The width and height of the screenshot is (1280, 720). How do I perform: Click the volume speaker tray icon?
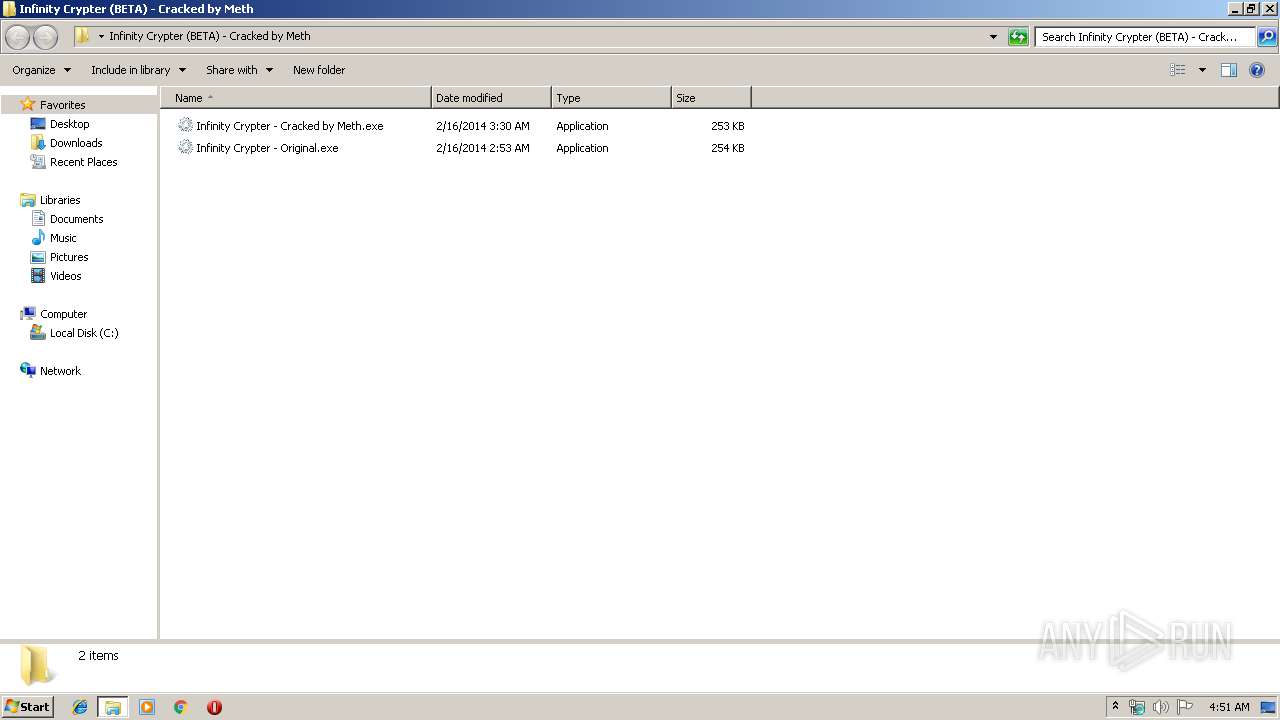tap(1161, 707)
